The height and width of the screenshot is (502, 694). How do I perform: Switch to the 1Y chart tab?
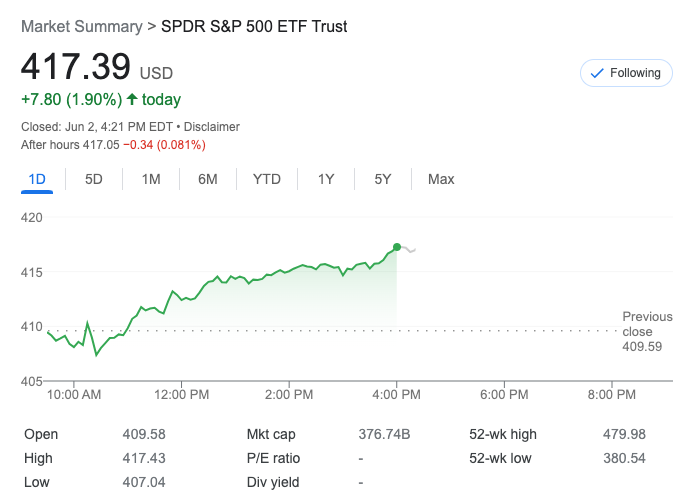point(326,179)
